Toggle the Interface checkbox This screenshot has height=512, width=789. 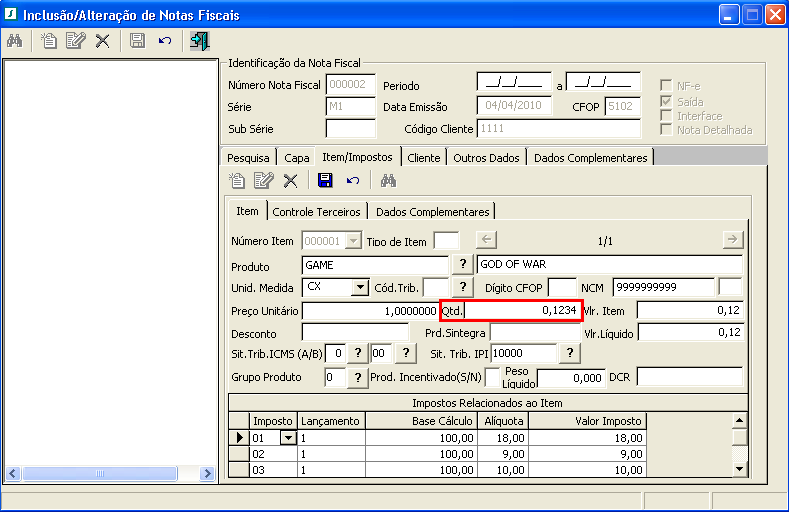667,116
